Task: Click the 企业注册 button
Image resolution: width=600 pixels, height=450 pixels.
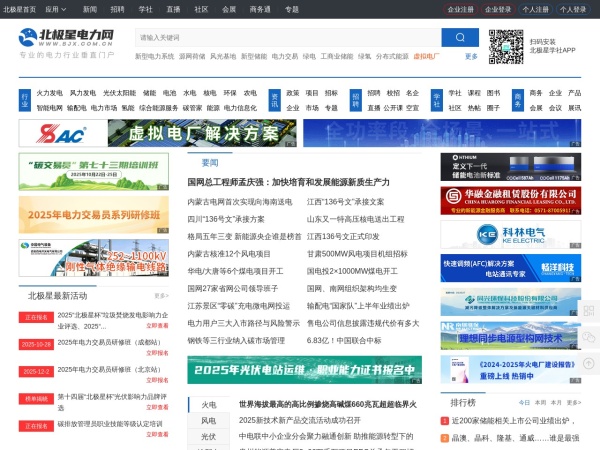Action: (x=460, y=9)
